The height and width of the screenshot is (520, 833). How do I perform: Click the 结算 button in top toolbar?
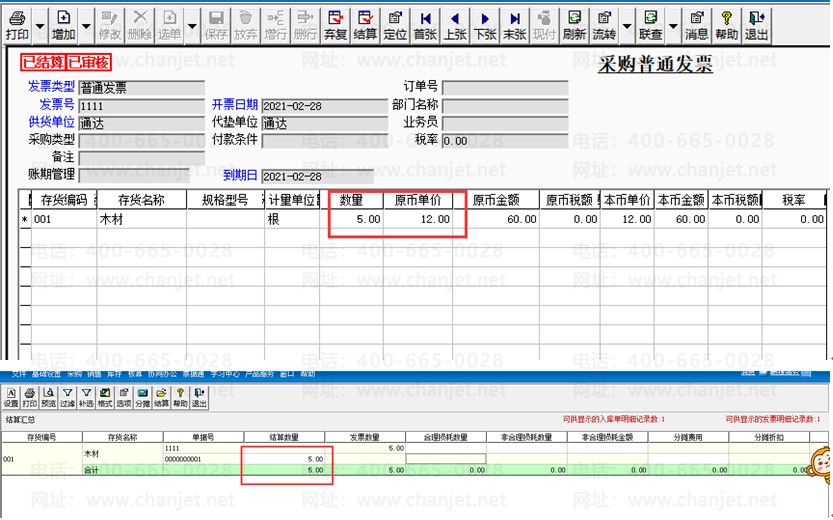365,25
